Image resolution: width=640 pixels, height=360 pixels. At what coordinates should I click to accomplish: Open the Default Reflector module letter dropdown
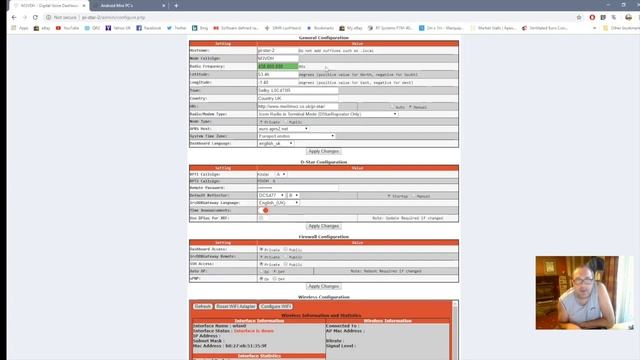pyautogui.click(x=293, y=196)
